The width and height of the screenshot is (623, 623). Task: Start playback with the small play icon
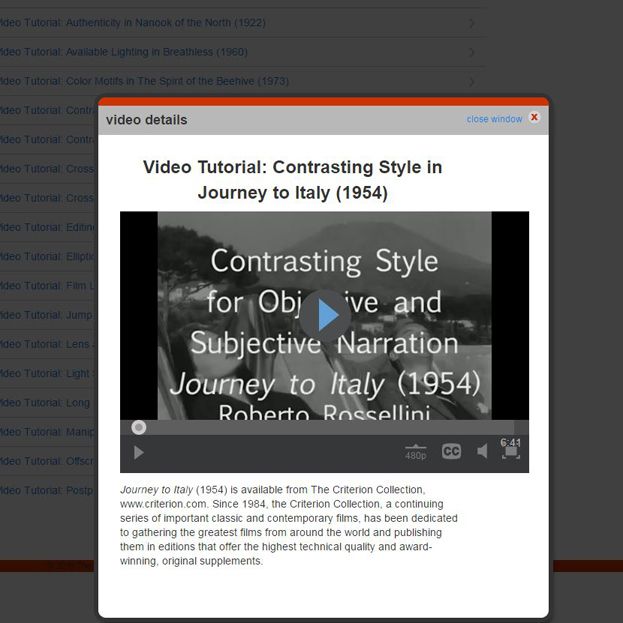pyautogui.click(x=138, y=453)
